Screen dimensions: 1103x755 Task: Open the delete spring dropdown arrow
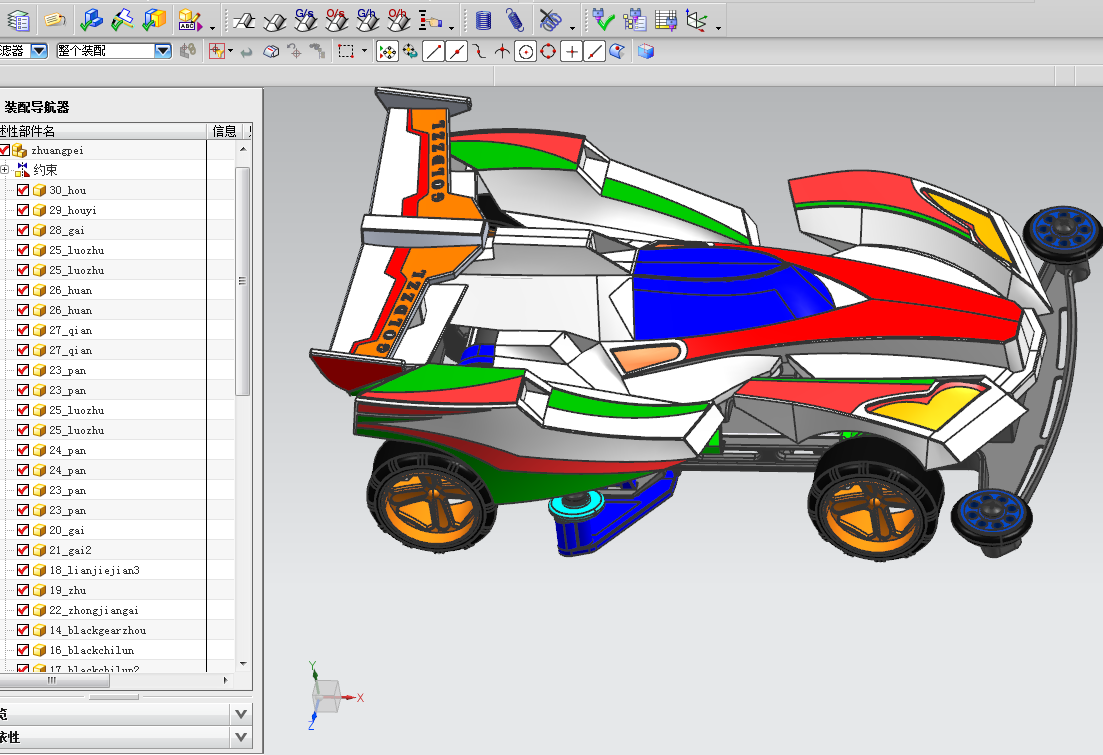[x=573, y=27]
